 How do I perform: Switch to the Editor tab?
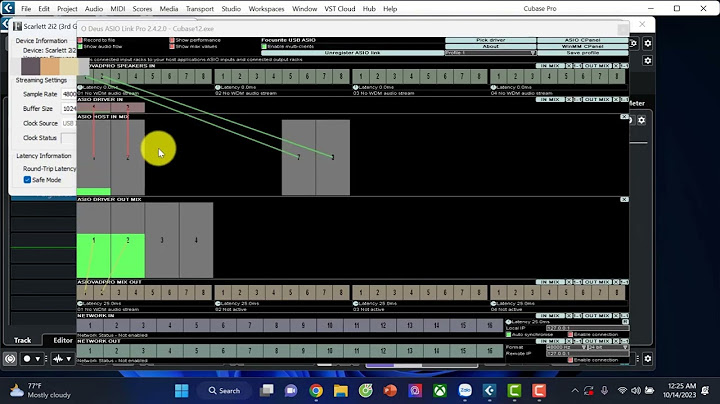63,340
